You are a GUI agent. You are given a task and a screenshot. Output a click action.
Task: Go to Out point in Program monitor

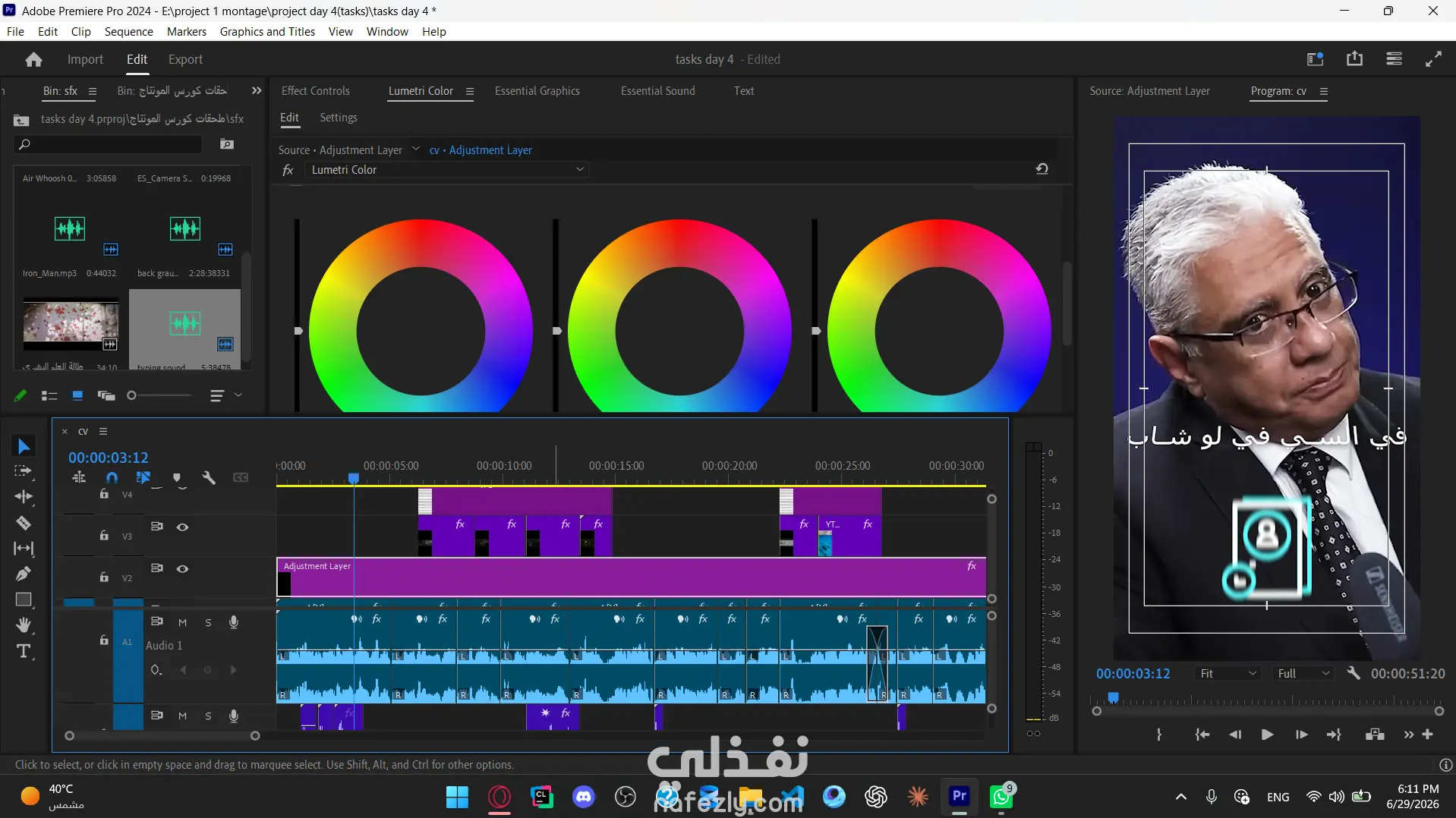coord(1334,735)
